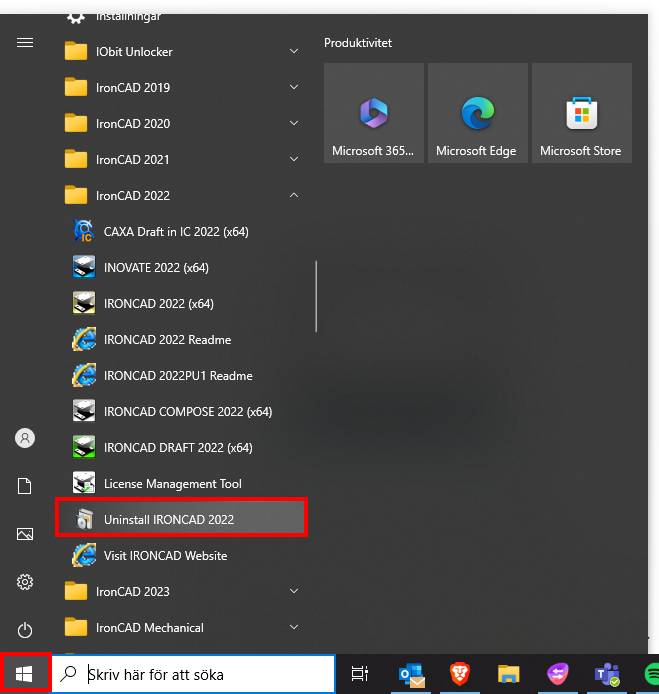This screenshot has height=694, width=659.
Task: Expand the IObit Unlocker folder
Action: (181, 52)
